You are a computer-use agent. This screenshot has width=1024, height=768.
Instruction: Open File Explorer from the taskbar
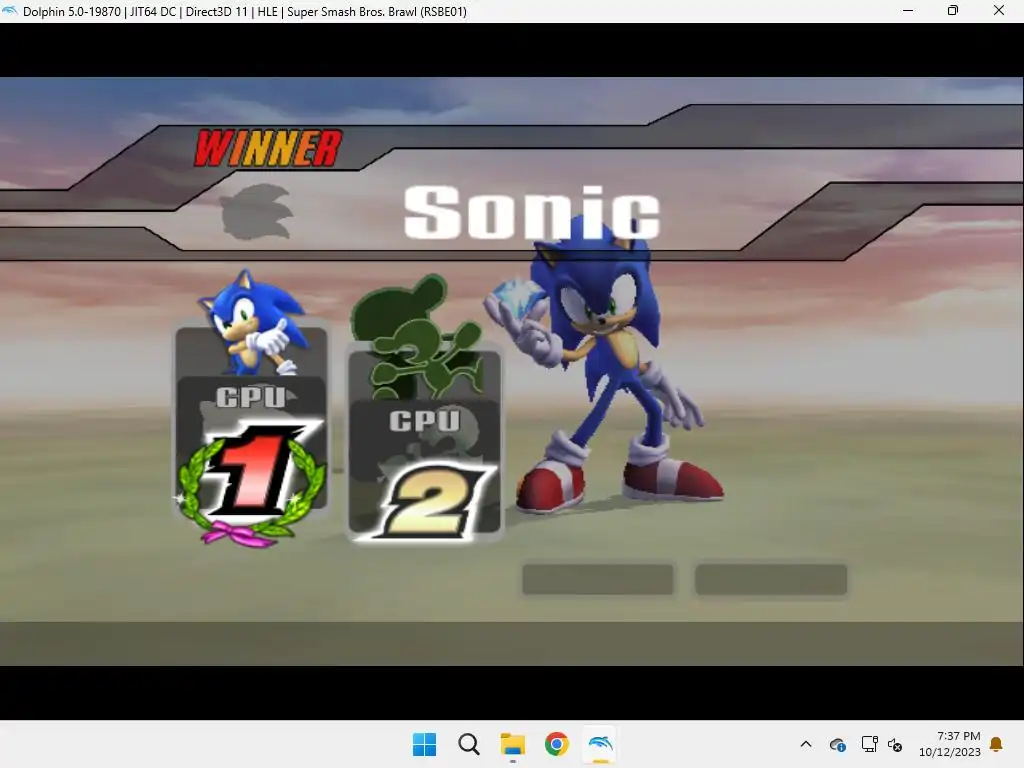click(x=513, y=744)
